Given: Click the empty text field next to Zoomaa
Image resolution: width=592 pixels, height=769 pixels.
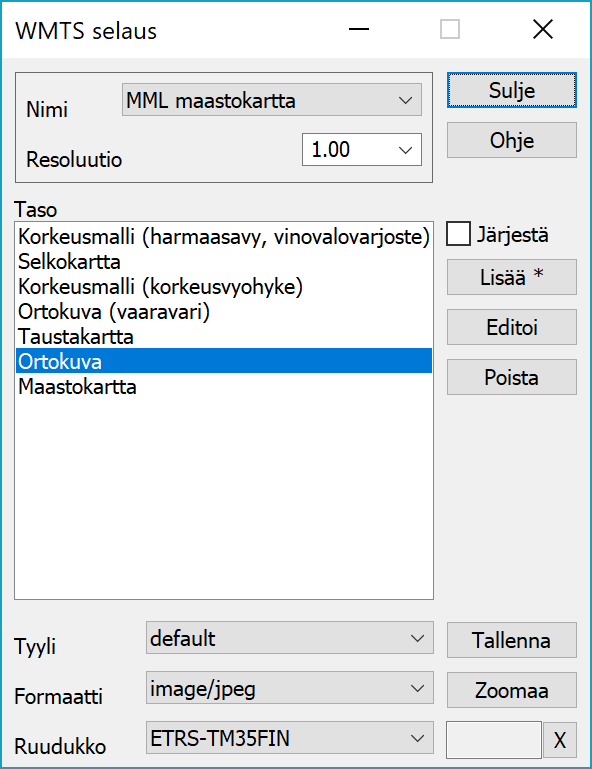Looking at the screenshot, I should pyautogui.click(x=494, y=740).
